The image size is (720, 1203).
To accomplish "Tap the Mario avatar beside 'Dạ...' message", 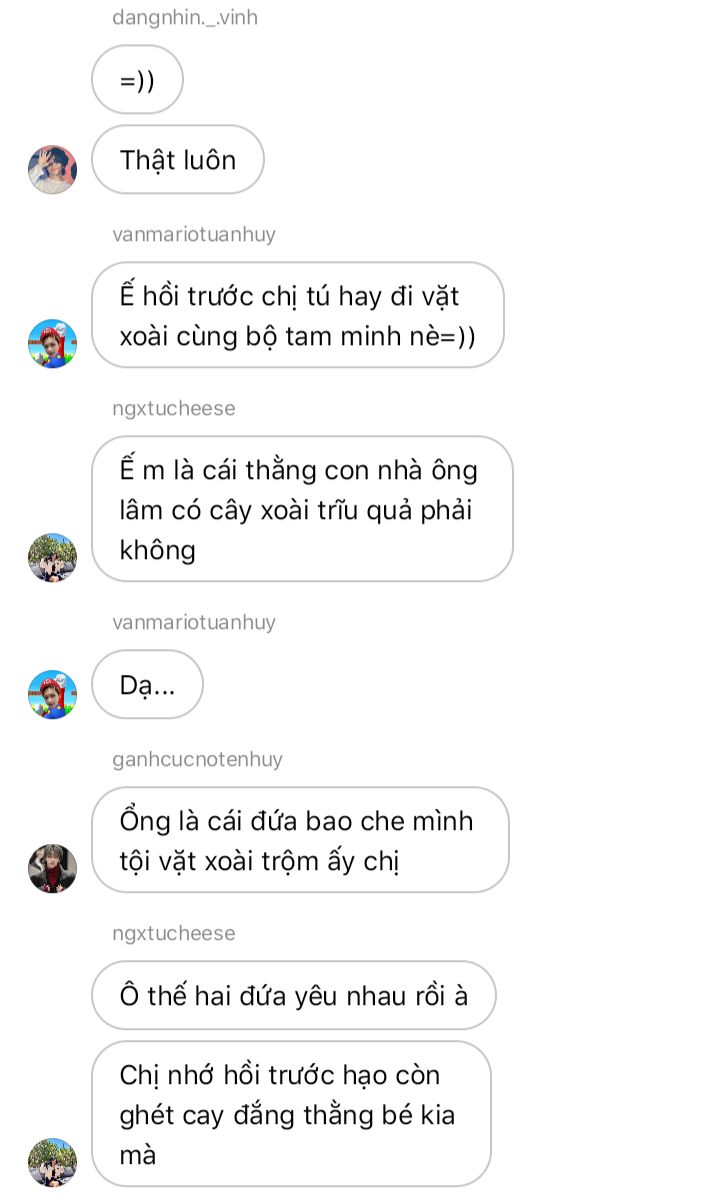I will click(52, 694).
